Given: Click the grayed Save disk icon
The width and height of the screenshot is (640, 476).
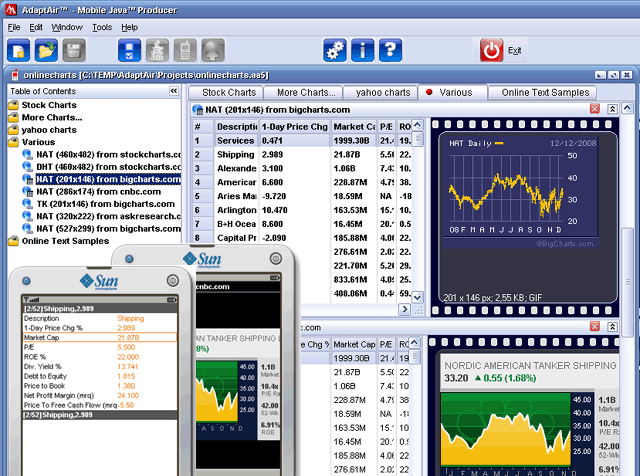Looking at the screenshot, I should pos(74,51).
